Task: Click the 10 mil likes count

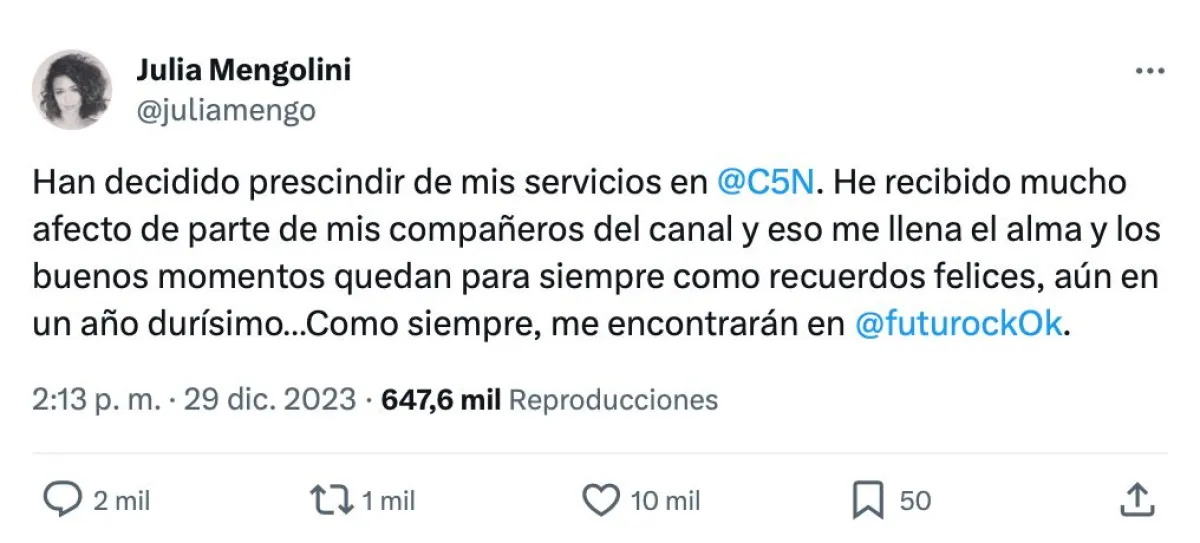Action: click(x=665, y=501)
